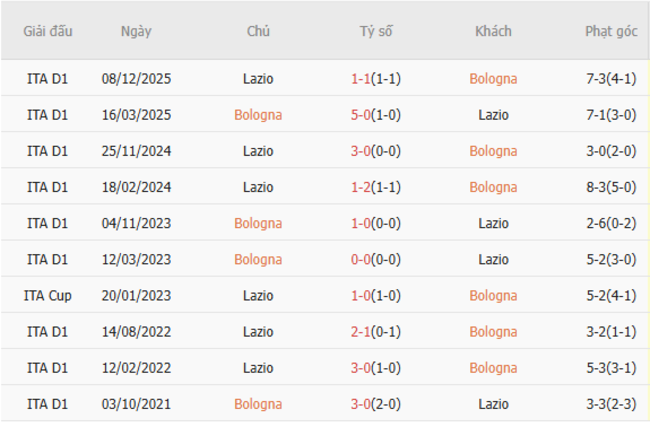Click ITA D1 label in 08/12/2025 row

point(48,79)
